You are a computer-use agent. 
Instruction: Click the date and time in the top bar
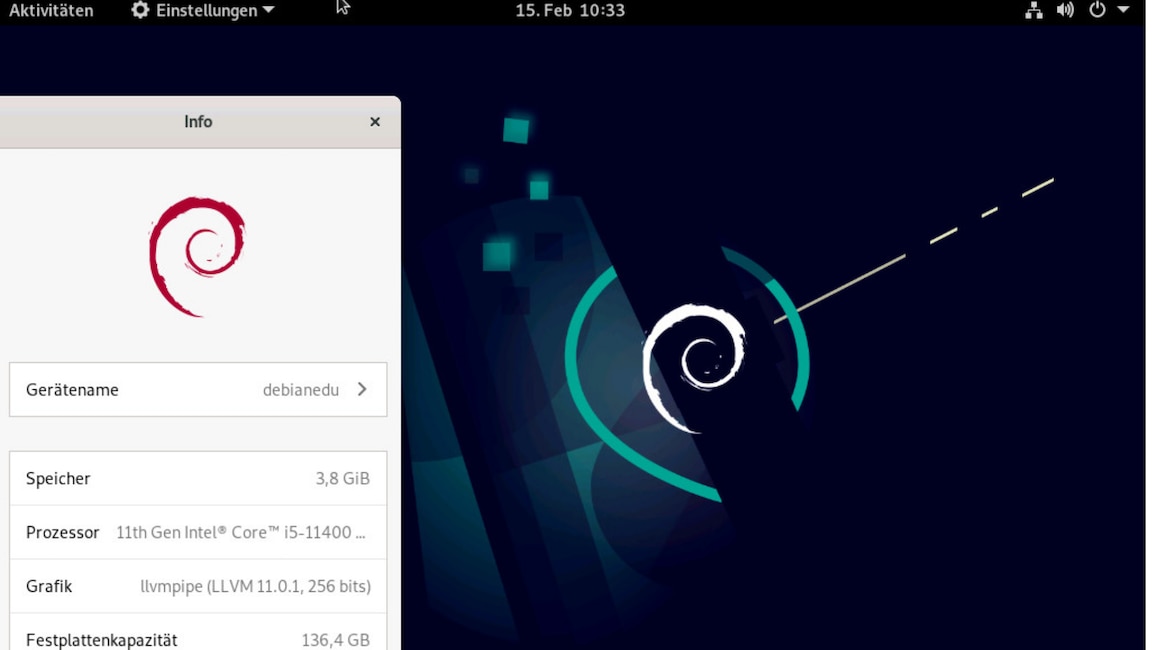[x=570, y=11]
